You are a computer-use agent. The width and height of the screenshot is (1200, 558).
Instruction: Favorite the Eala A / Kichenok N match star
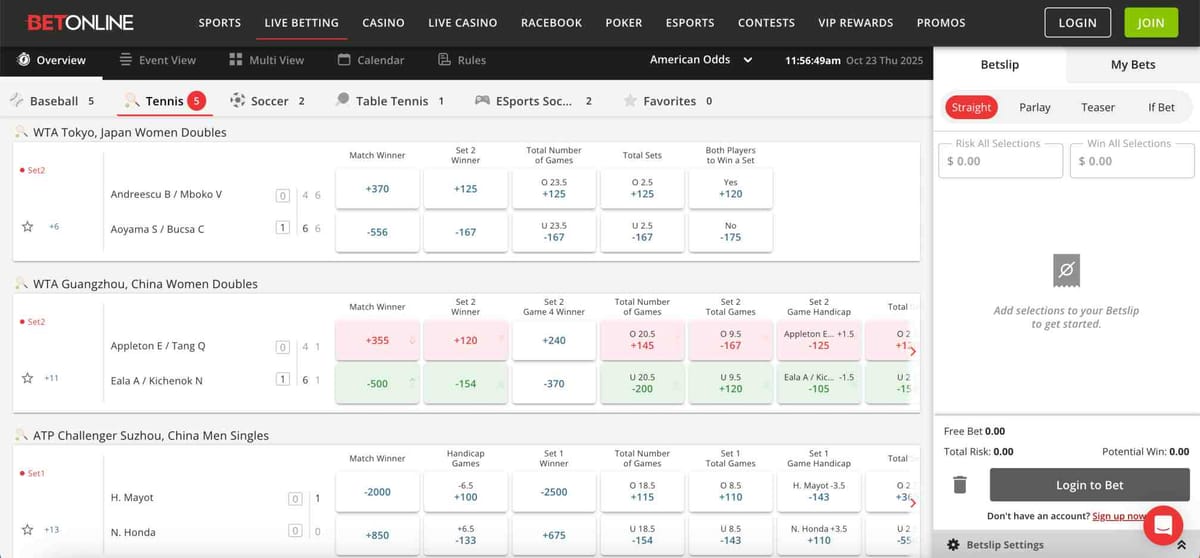coord(28,378)
